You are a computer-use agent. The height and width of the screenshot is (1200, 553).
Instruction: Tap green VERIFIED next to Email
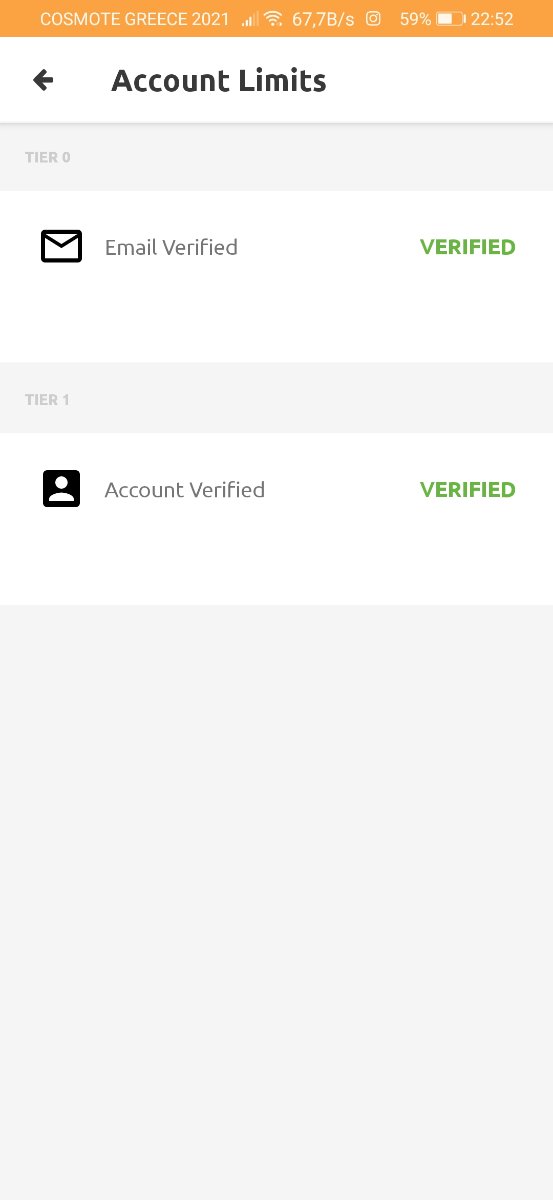tap(467, 247)
